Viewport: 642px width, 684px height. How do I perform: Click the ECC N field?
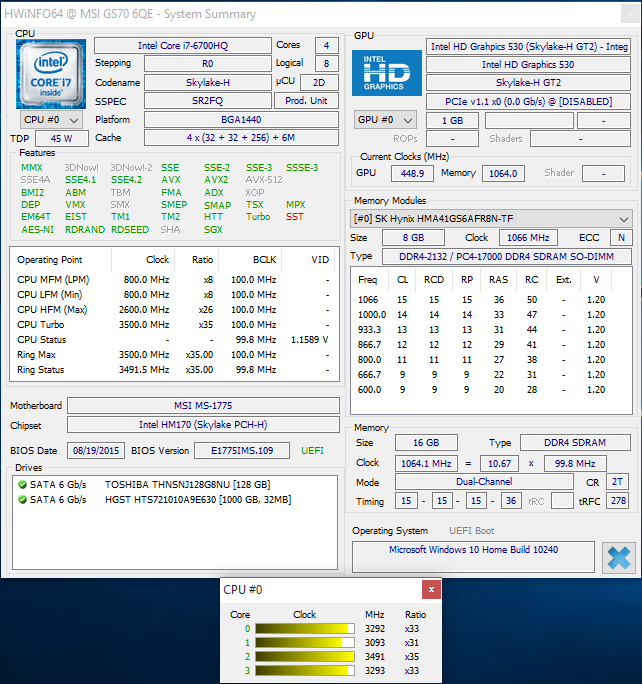point(621,238)
